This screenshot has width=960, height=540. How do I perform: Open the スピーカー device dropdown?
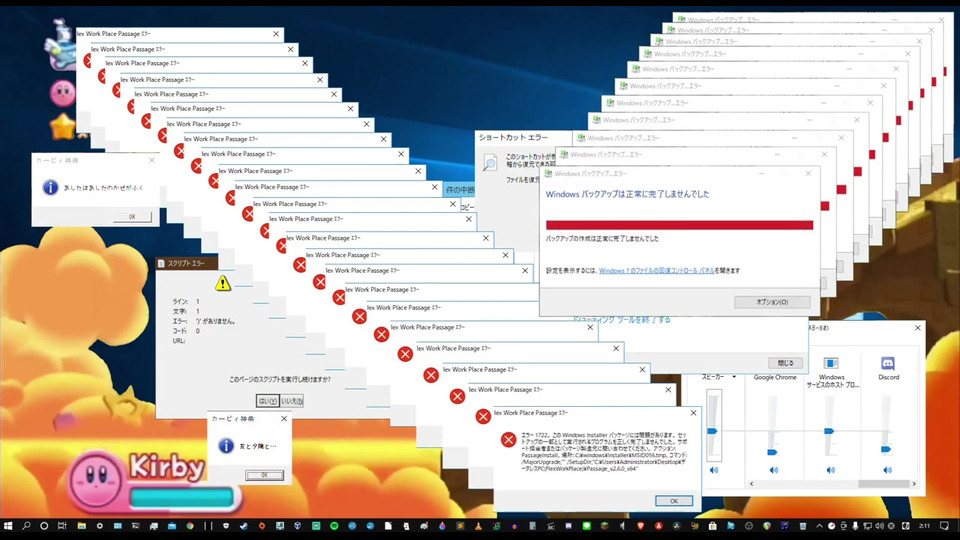pyautogui.click(x=734, y=377)
